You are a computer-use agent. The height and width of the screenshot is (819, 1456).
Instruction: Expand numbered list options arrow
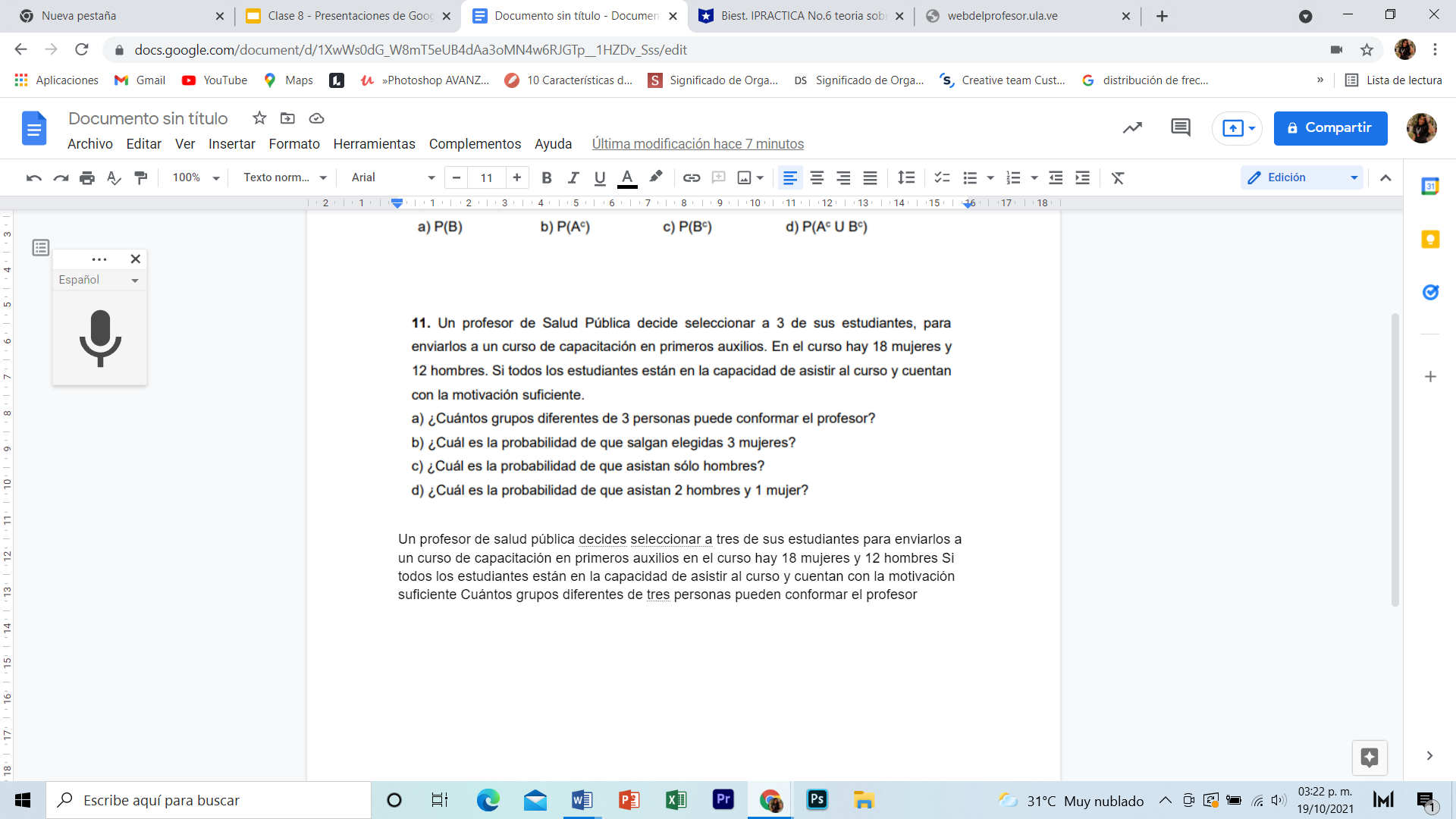click(1034, 177)
